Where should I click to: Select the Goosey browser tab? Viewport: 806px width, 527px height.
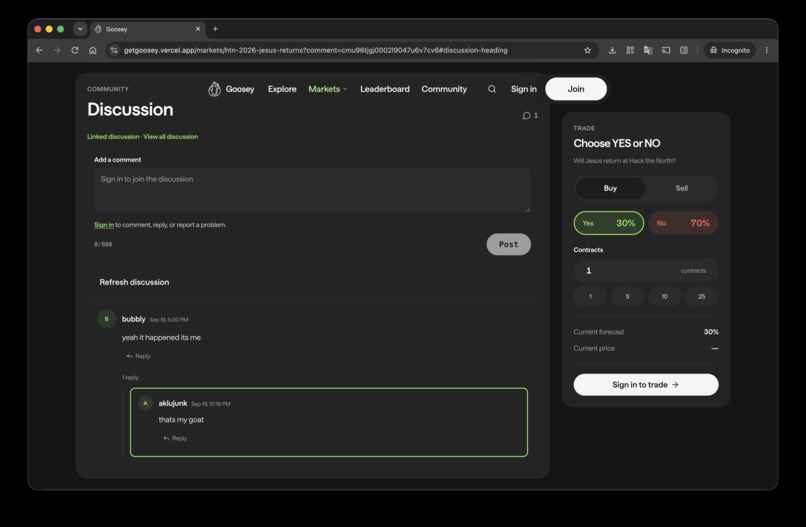click(148, 29)
